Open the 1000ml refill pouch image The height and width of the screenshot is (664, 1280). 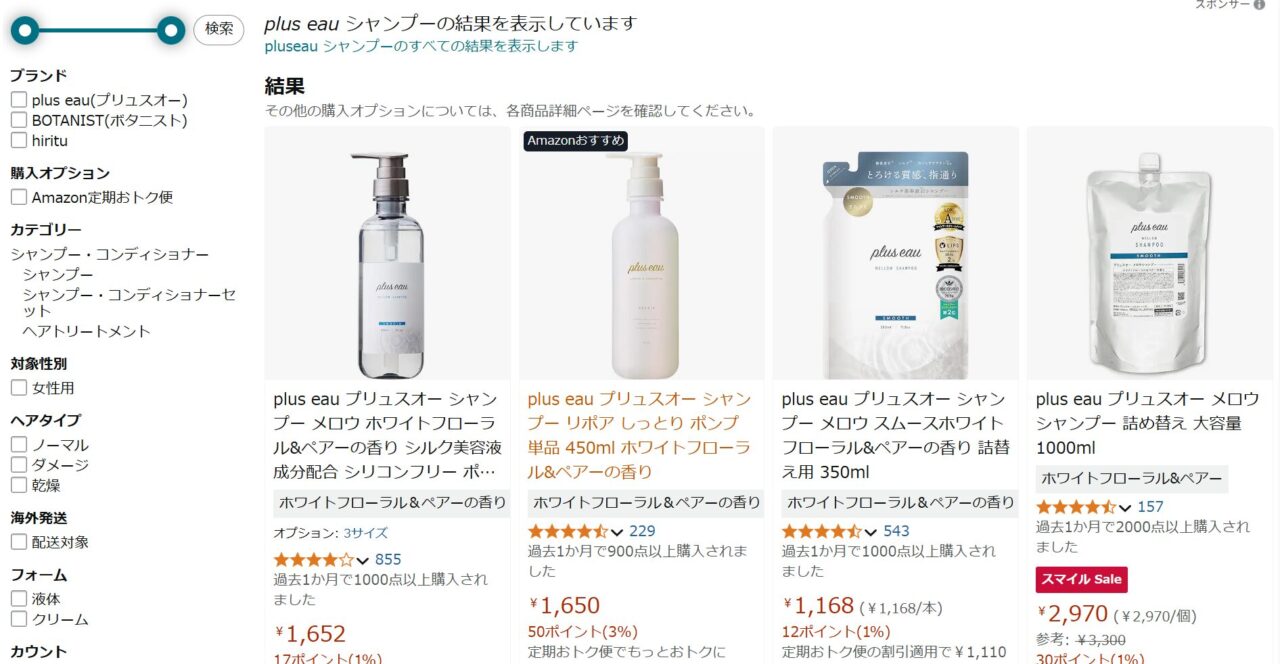pos(1150,253)
